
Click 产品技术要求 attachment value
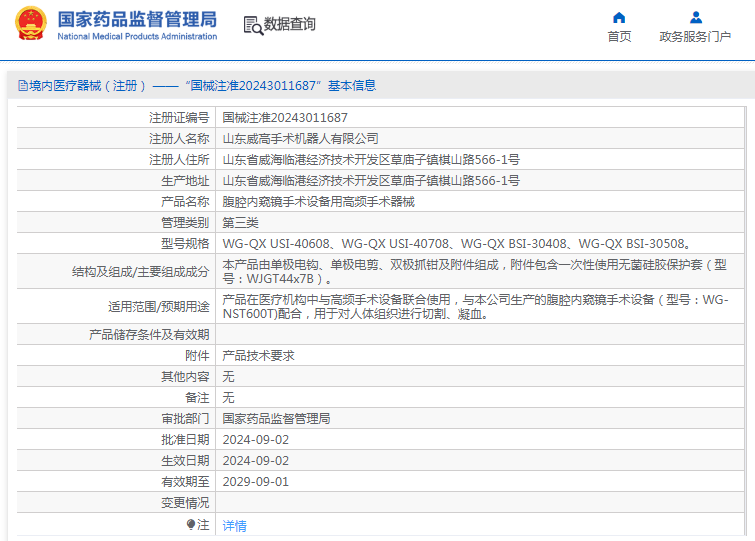[259, 356]
